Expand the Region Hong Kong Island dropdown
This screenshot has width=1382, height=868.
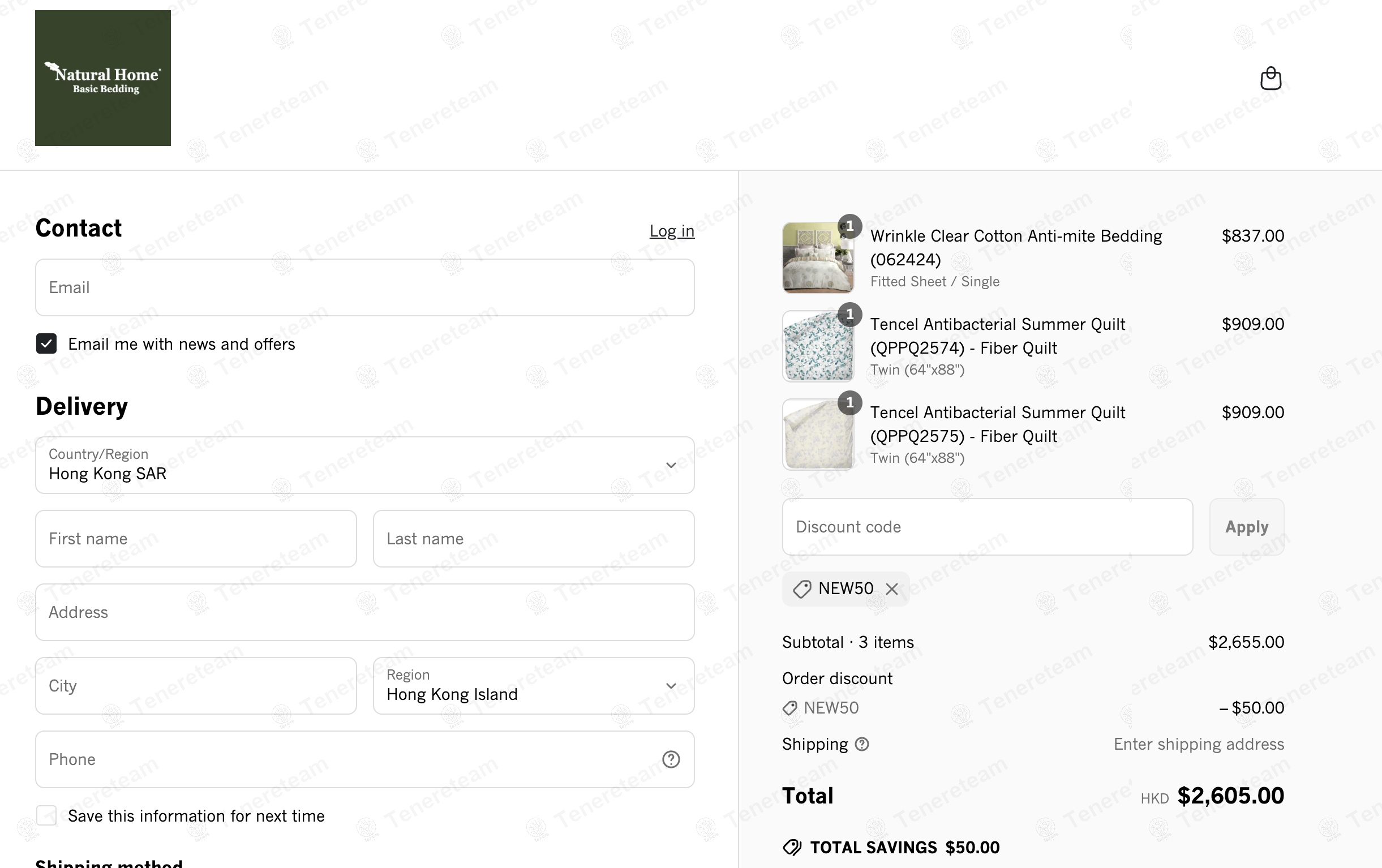click(533, 686)
